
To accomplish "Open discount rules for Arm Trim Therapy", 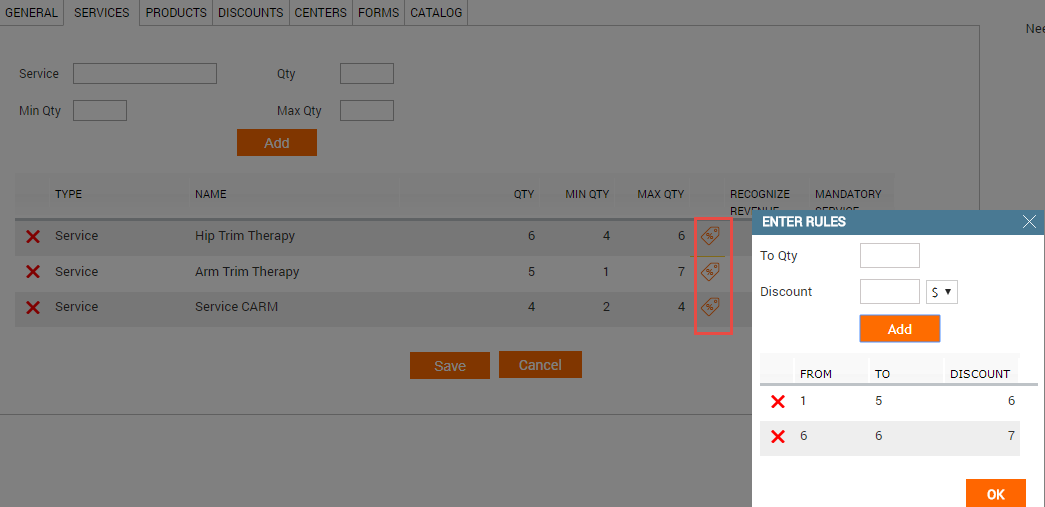I will pos(710,272).
